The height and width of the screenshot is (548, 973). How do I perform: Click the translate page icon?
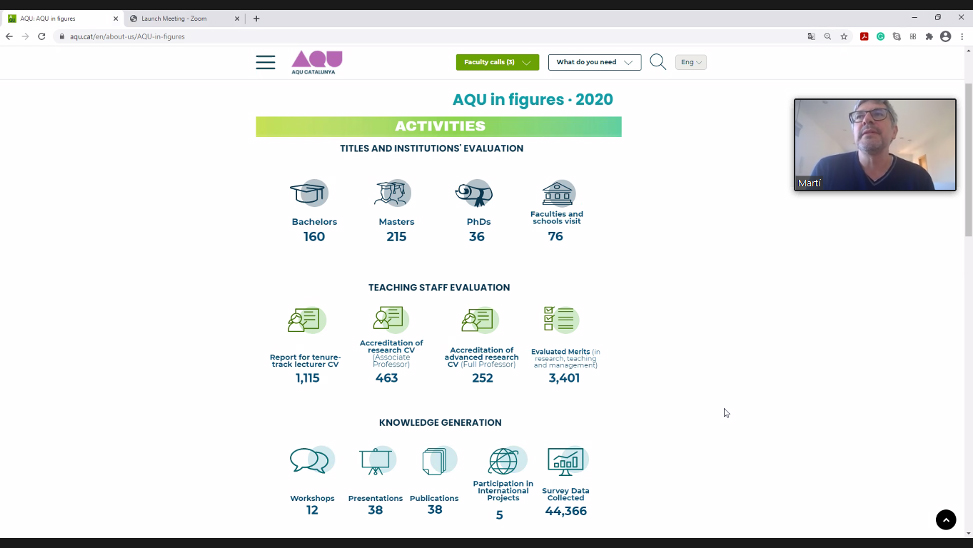[x=811, y=37]
